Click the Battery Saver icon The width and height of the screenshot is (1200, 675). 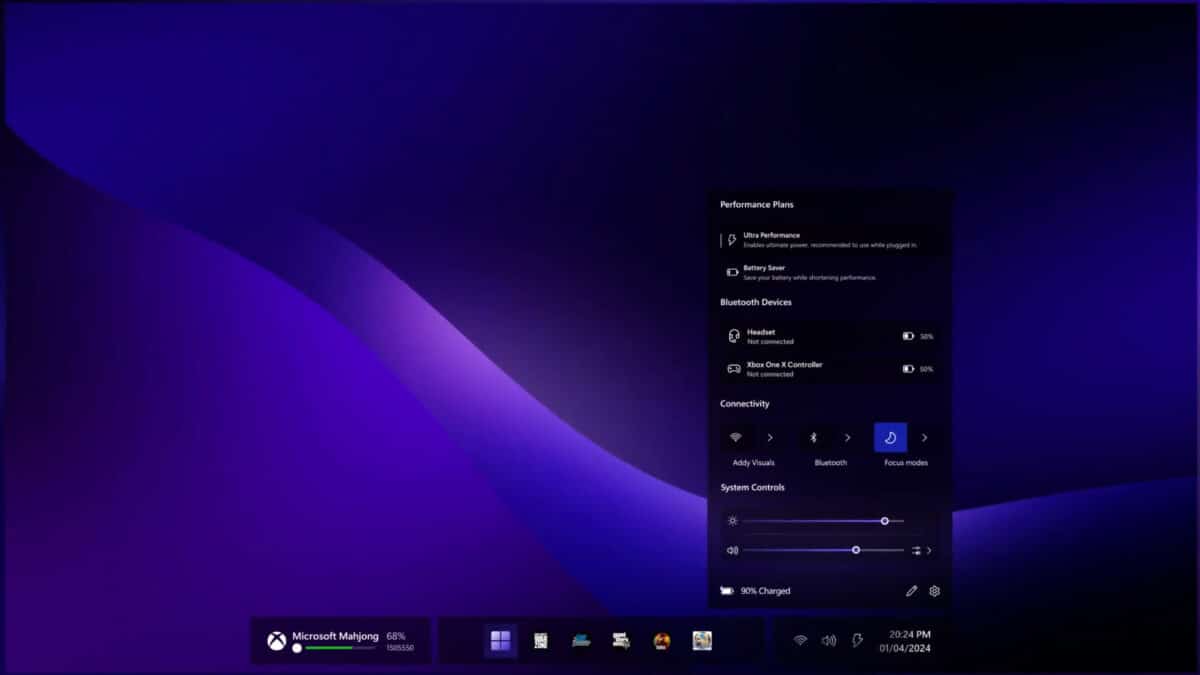732,271
